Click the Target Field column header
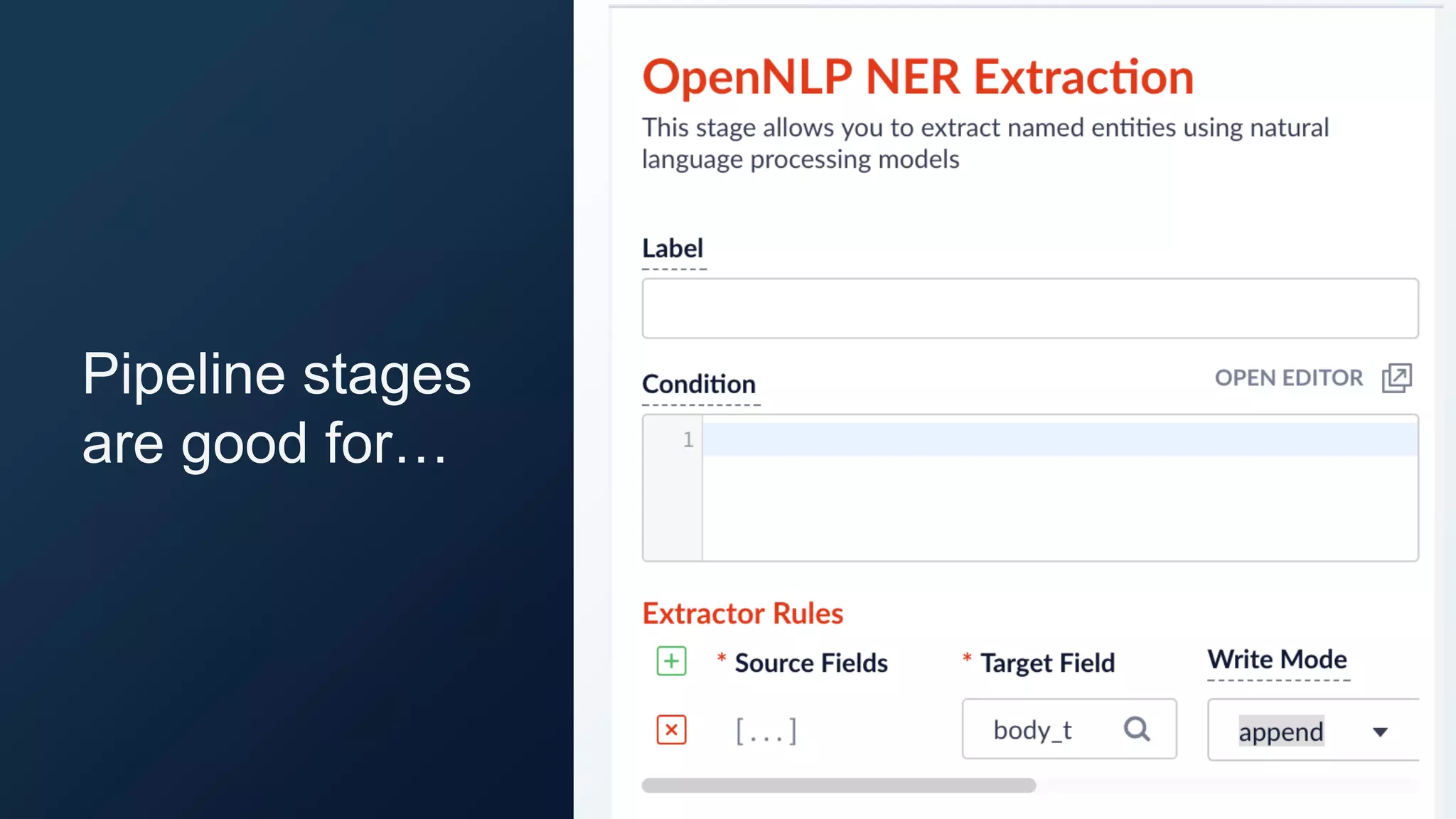This screenshot has height=819, width=1456. 1048,663
